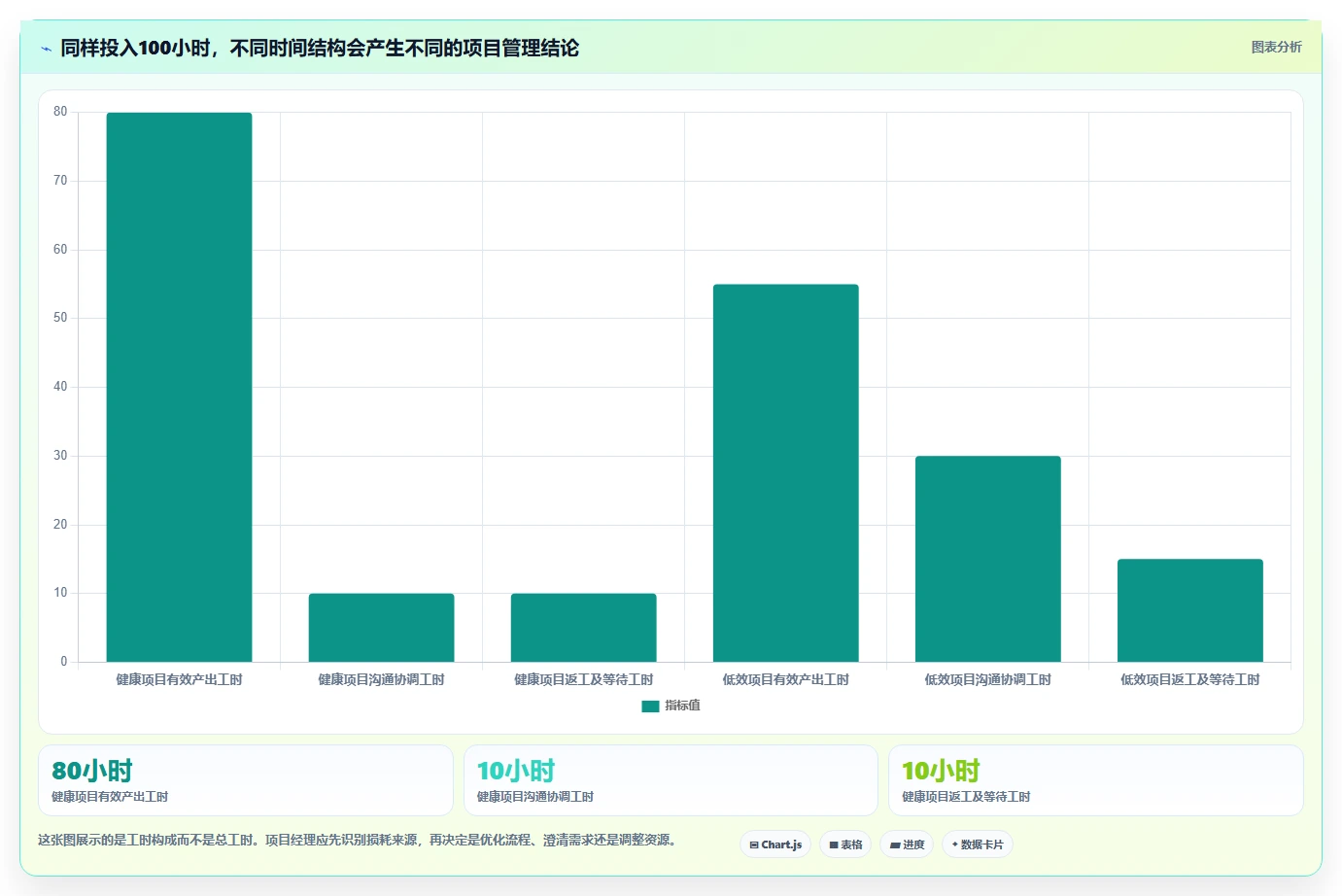The image size is (1342, 896).
Task: Select the Chart.js tag
Action: point(775,844)
